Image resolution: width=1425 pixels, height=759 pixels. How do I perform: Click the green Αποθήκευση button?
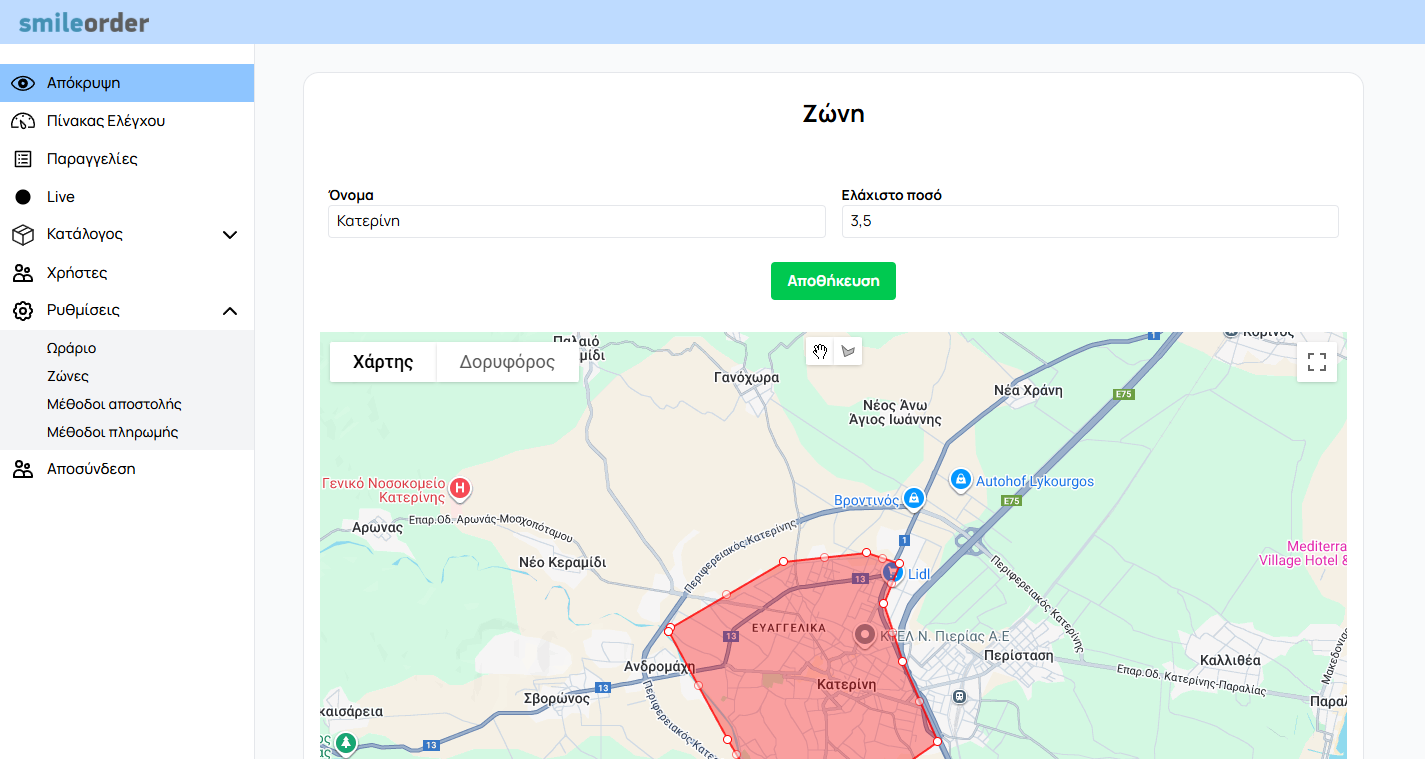coord(833,281)
